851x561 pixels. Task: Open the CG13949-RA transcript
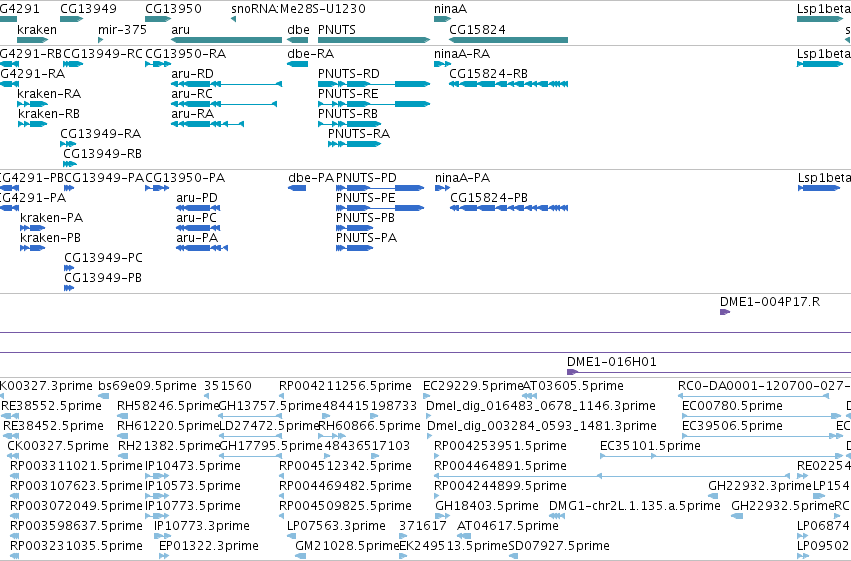(68, 144)
